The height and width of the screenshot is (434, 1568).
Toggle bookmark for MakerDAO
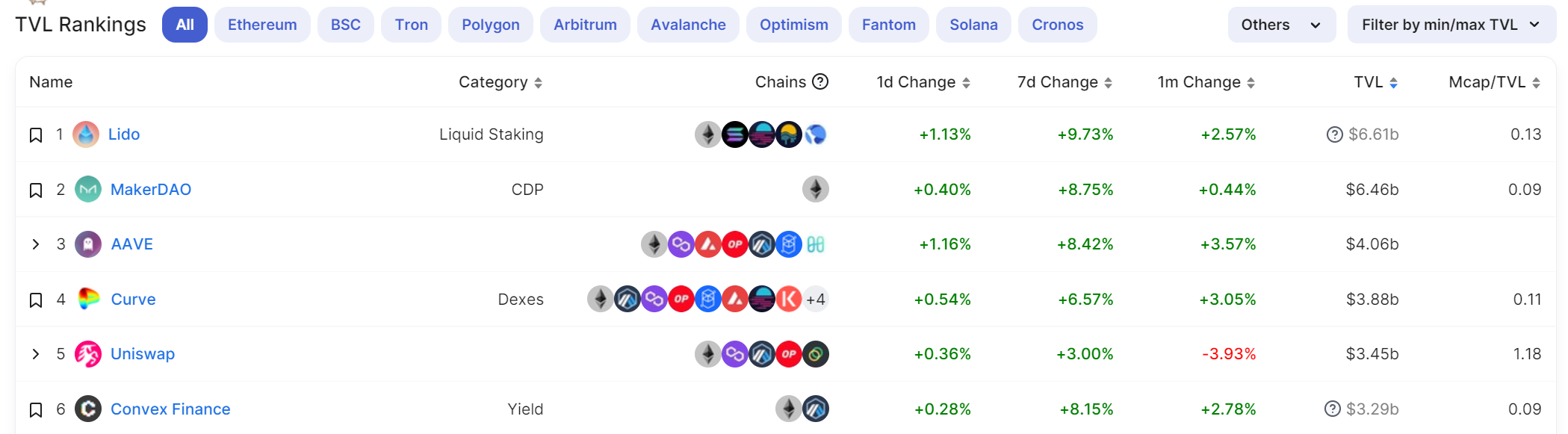[36, 190]
